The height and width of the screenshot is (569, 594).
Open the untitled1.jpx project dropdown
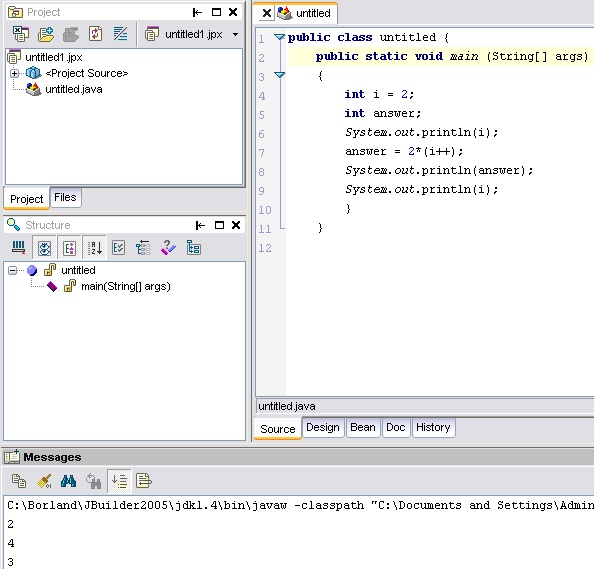click(235, 34)
